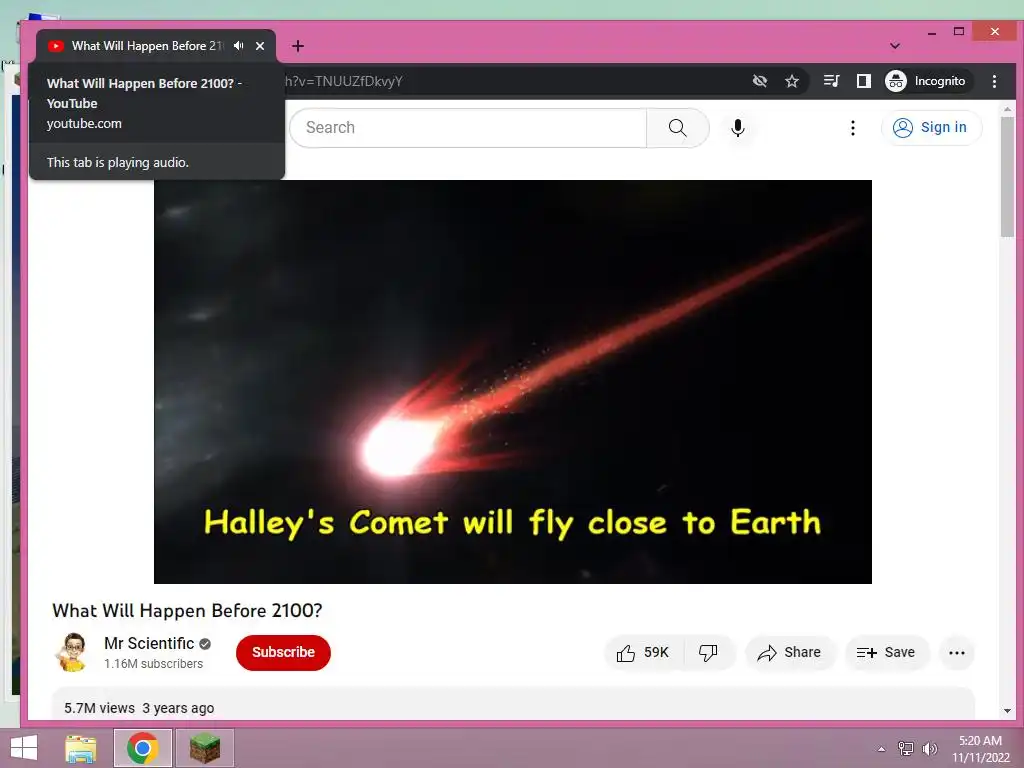The height and width of the screenshot is (768, 1024).
Task: Click the verified badge next to Mr Scientific
Action: pos(205,644)
